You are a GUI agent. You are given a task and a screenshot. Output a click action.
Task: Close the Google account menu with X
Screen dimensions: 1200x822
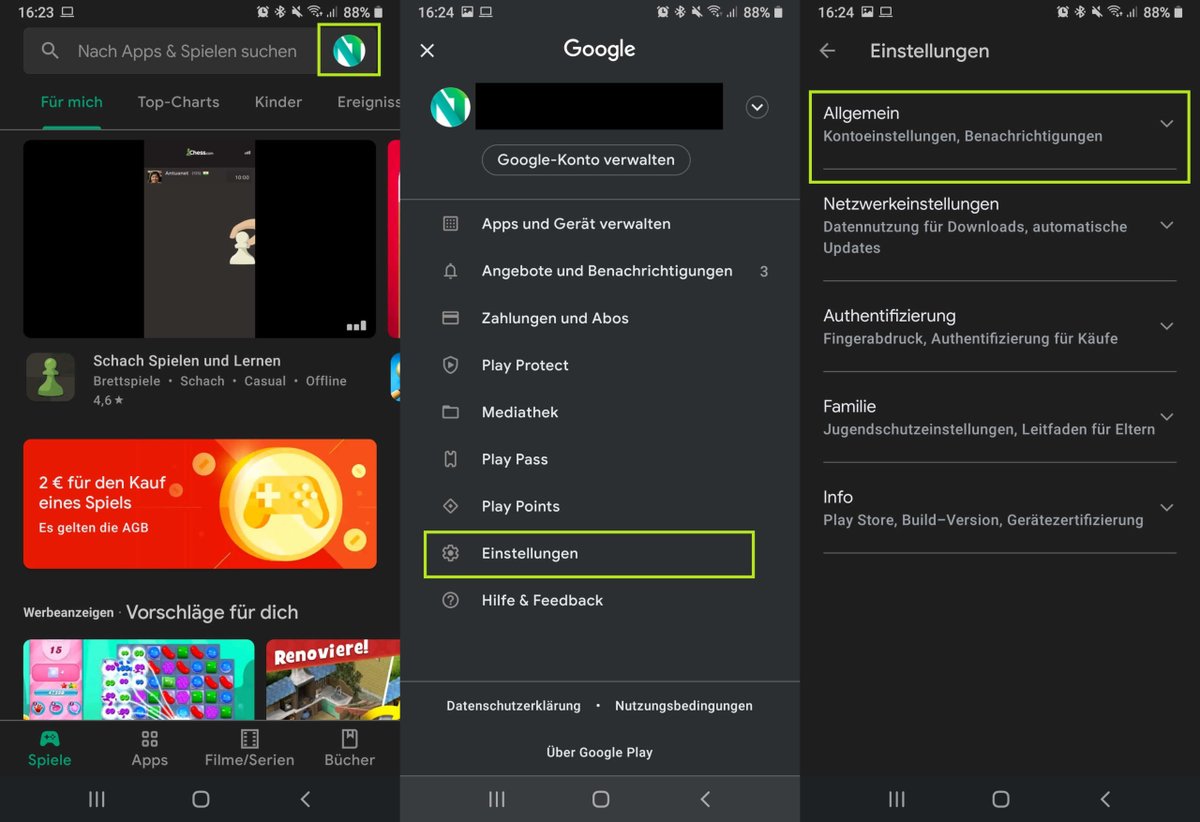point(427,51)
